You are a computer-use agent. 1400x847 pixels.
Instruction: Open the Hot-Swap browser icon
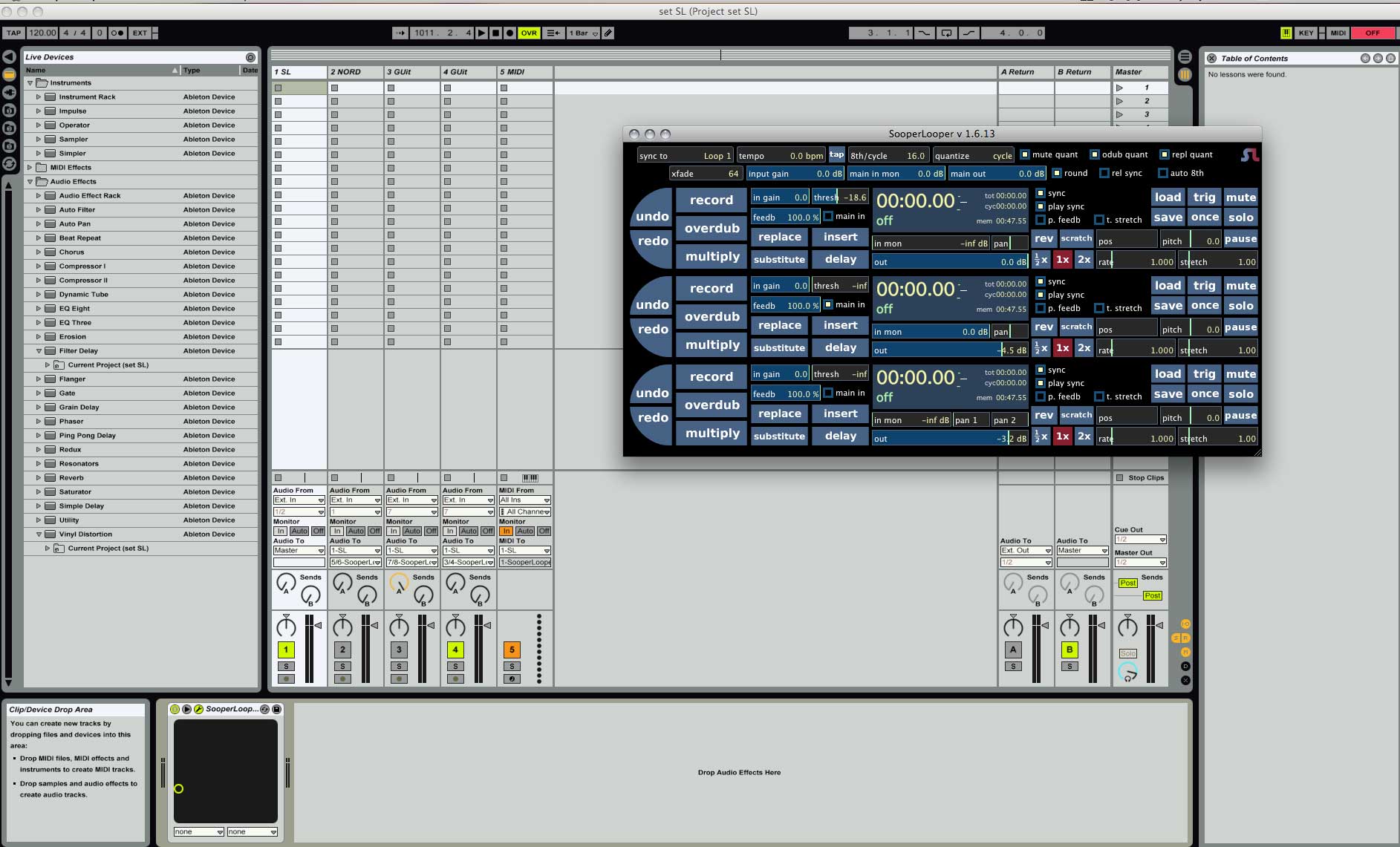point(9,164)
